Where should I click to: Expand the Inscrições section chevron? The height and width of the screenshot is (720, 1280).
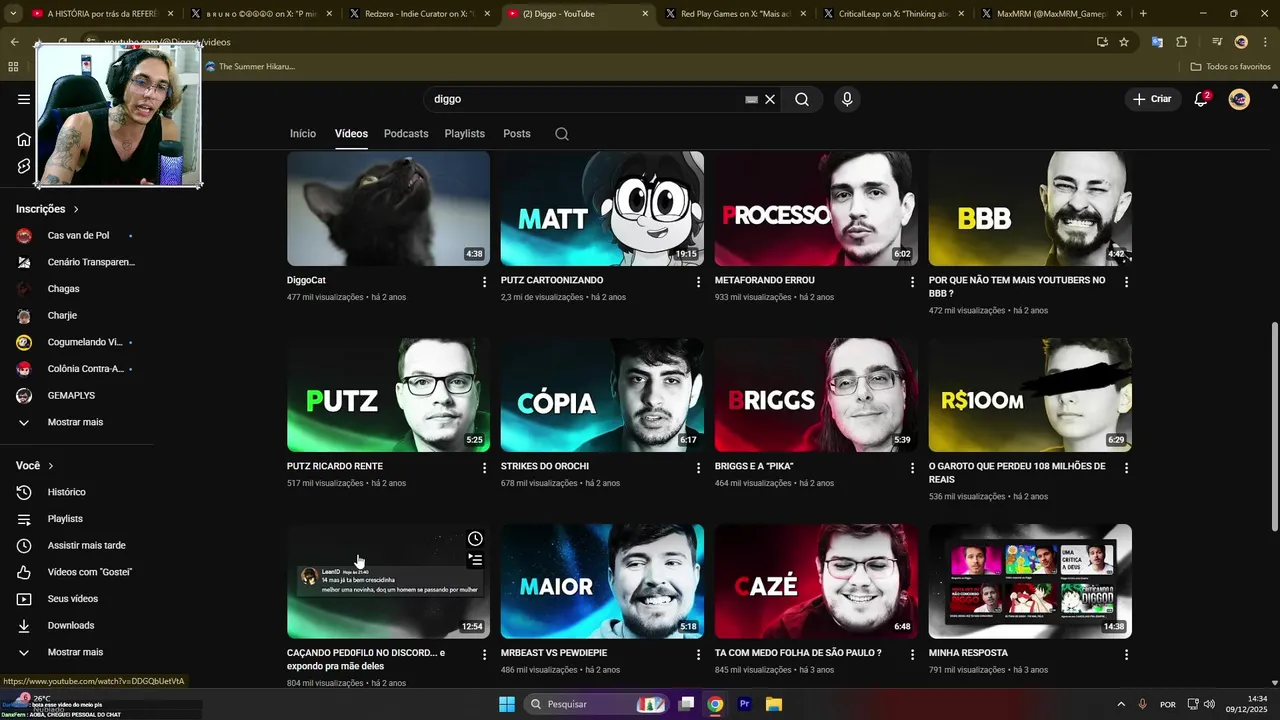click(76, 209)
